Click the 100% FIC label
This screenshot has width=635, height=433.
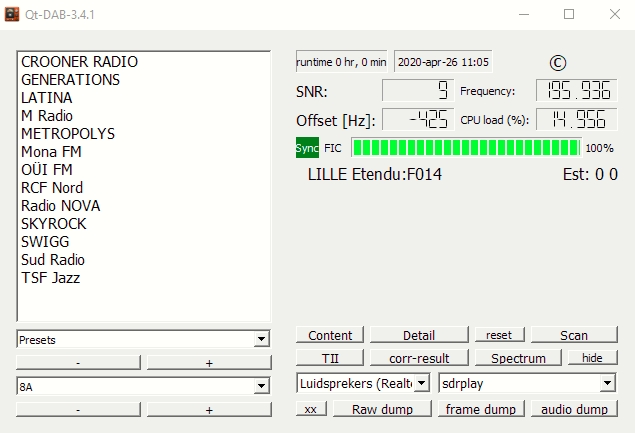pos(599,148)
